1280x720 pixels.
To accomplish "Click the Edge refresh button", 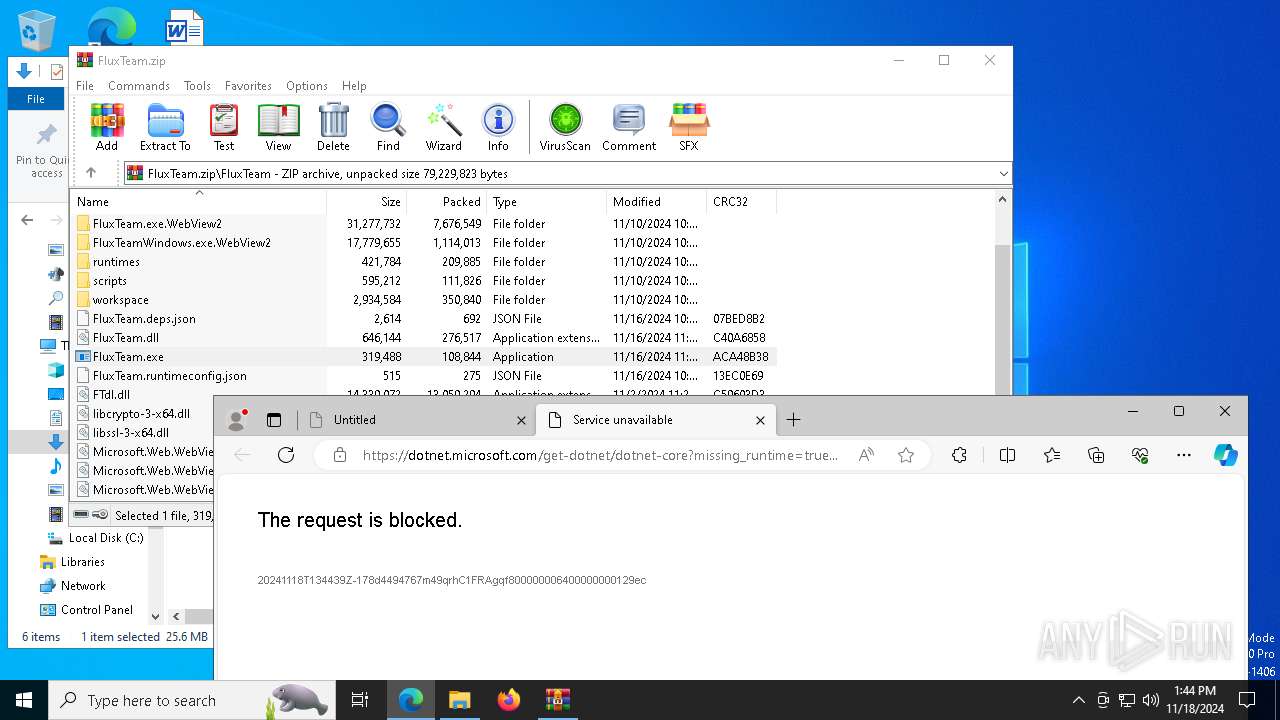I will click(x=286, y=455).
